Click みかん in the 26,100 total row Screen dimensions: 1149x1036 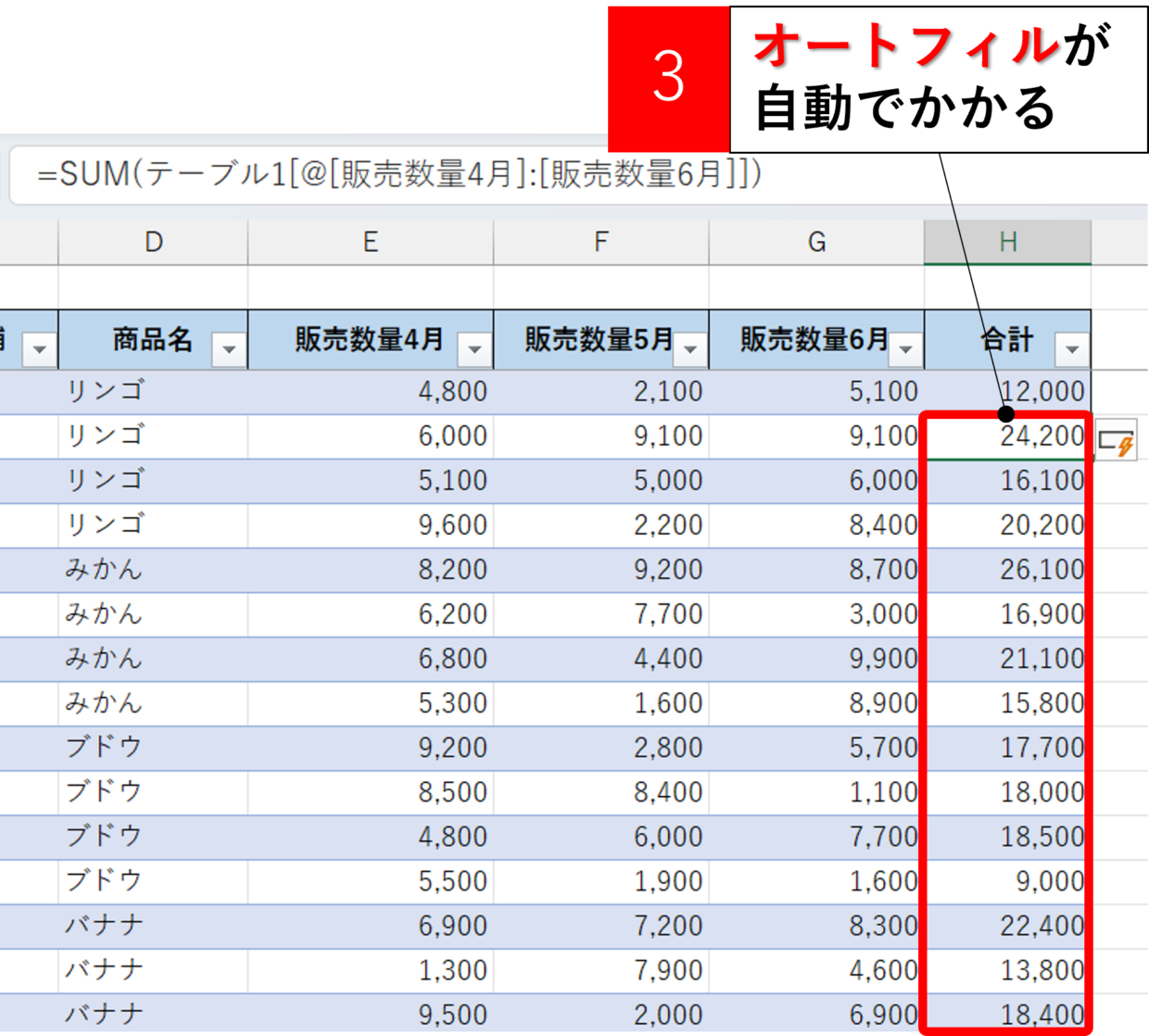[x=153, y=570]
